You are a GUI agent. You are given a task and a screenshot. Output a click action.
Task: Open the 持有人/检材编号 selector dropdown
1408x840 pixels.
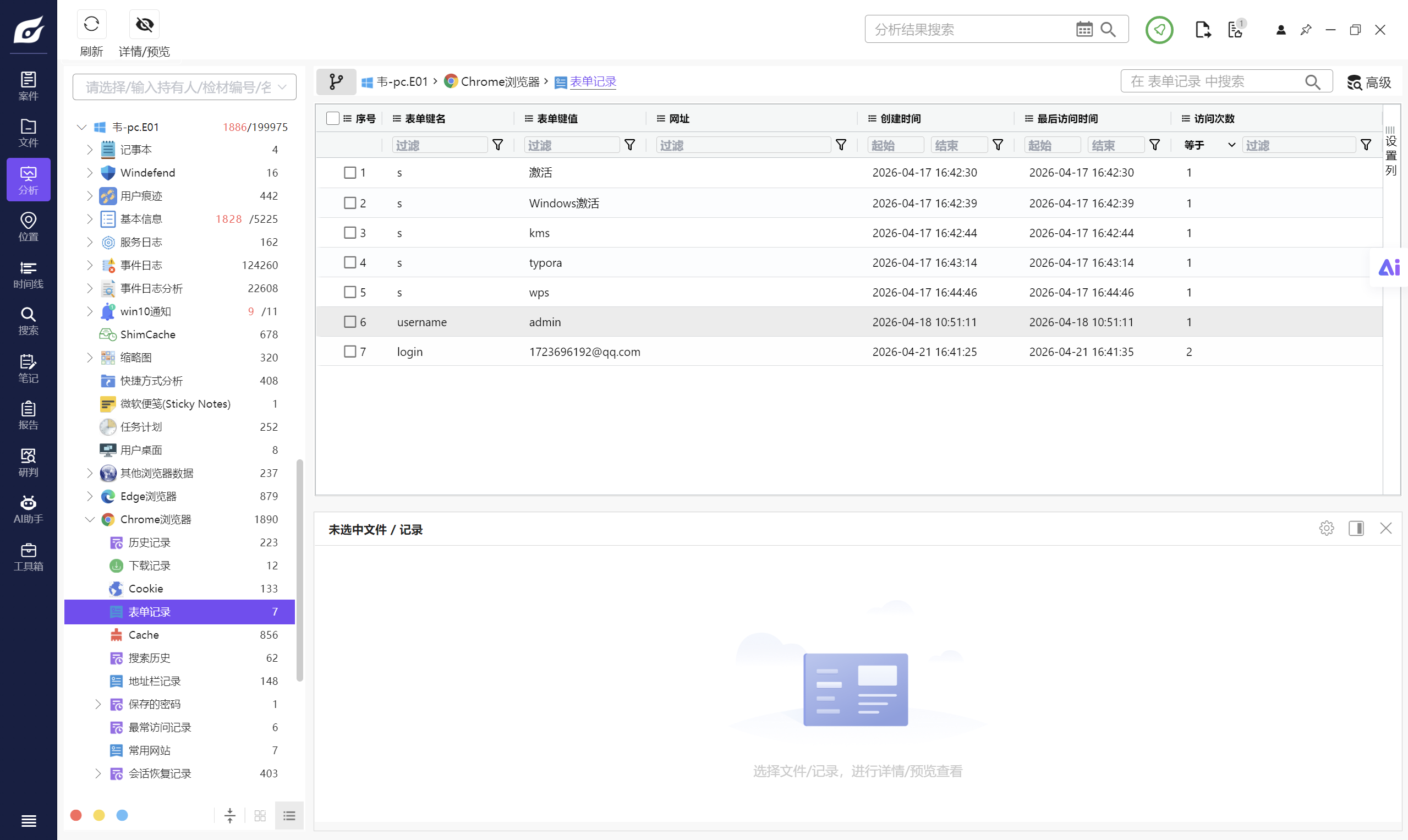pyautogui.click(x=184, y=87)
